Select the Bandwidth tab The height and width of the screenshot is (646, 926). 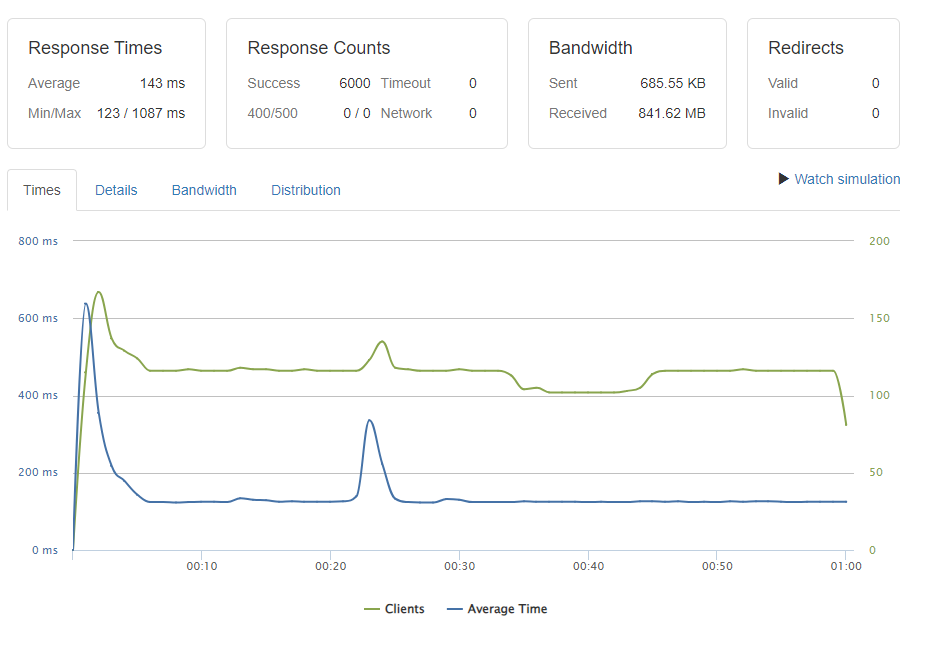(204, 190)
